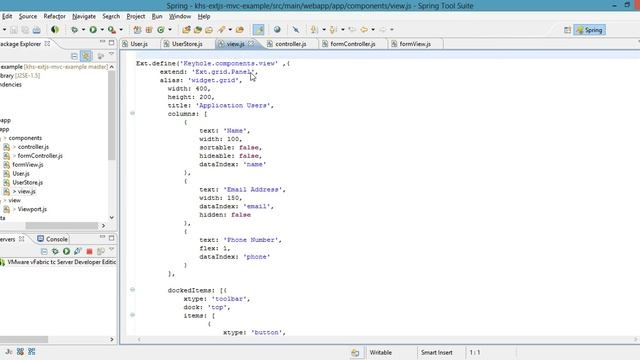This screenshot has width=640, height=360.
Task: Select Viewport.js in Package Explorer
Action: click(32, 209)
